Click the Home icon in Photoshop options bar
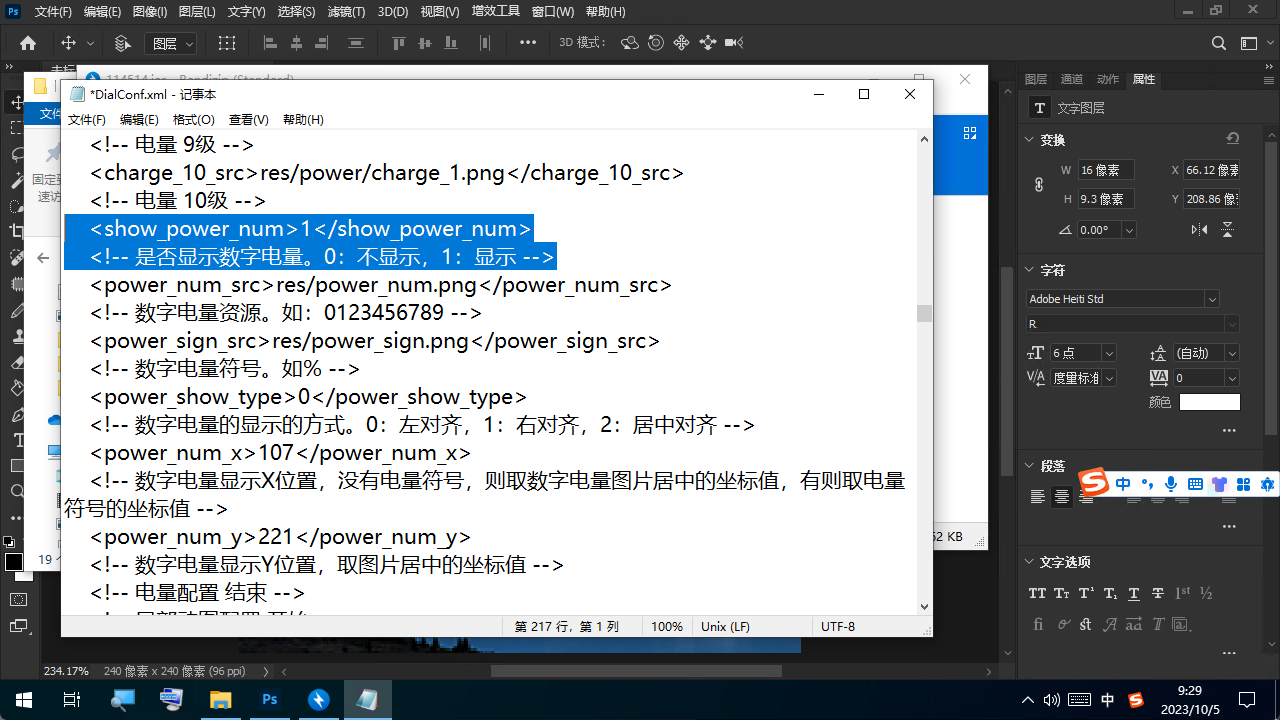The height and width of the screenshot is (720, 1280). (x=28, y=43)
